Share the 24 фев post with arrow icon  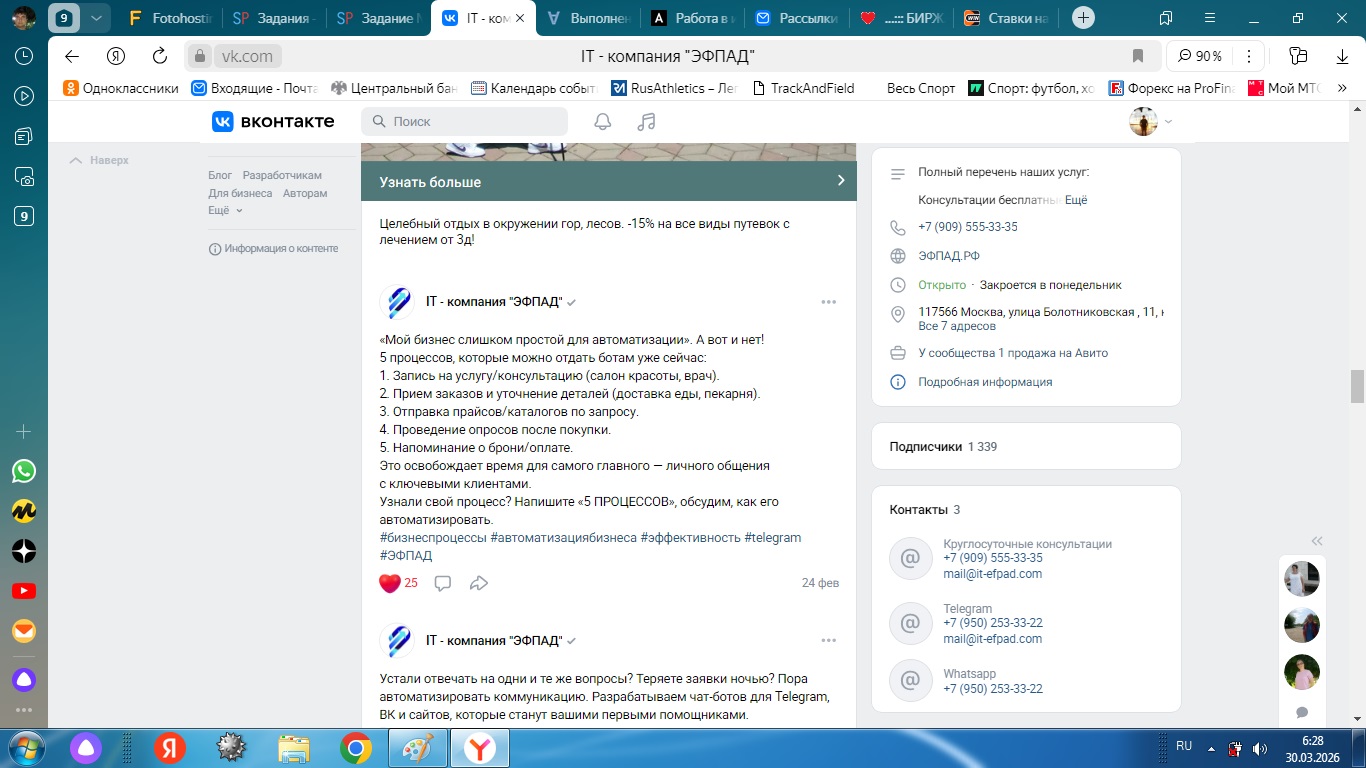tap(479, 583)
